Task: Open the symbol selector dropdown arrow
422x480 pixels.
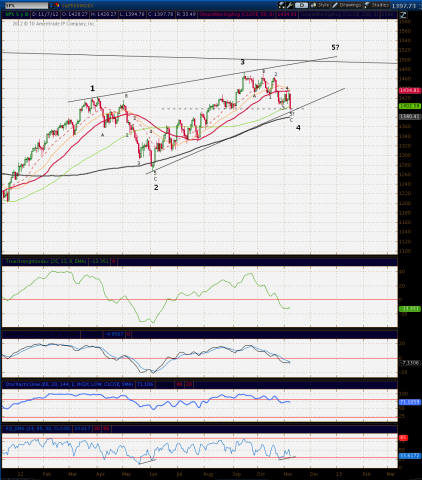Action: point(51,5)
